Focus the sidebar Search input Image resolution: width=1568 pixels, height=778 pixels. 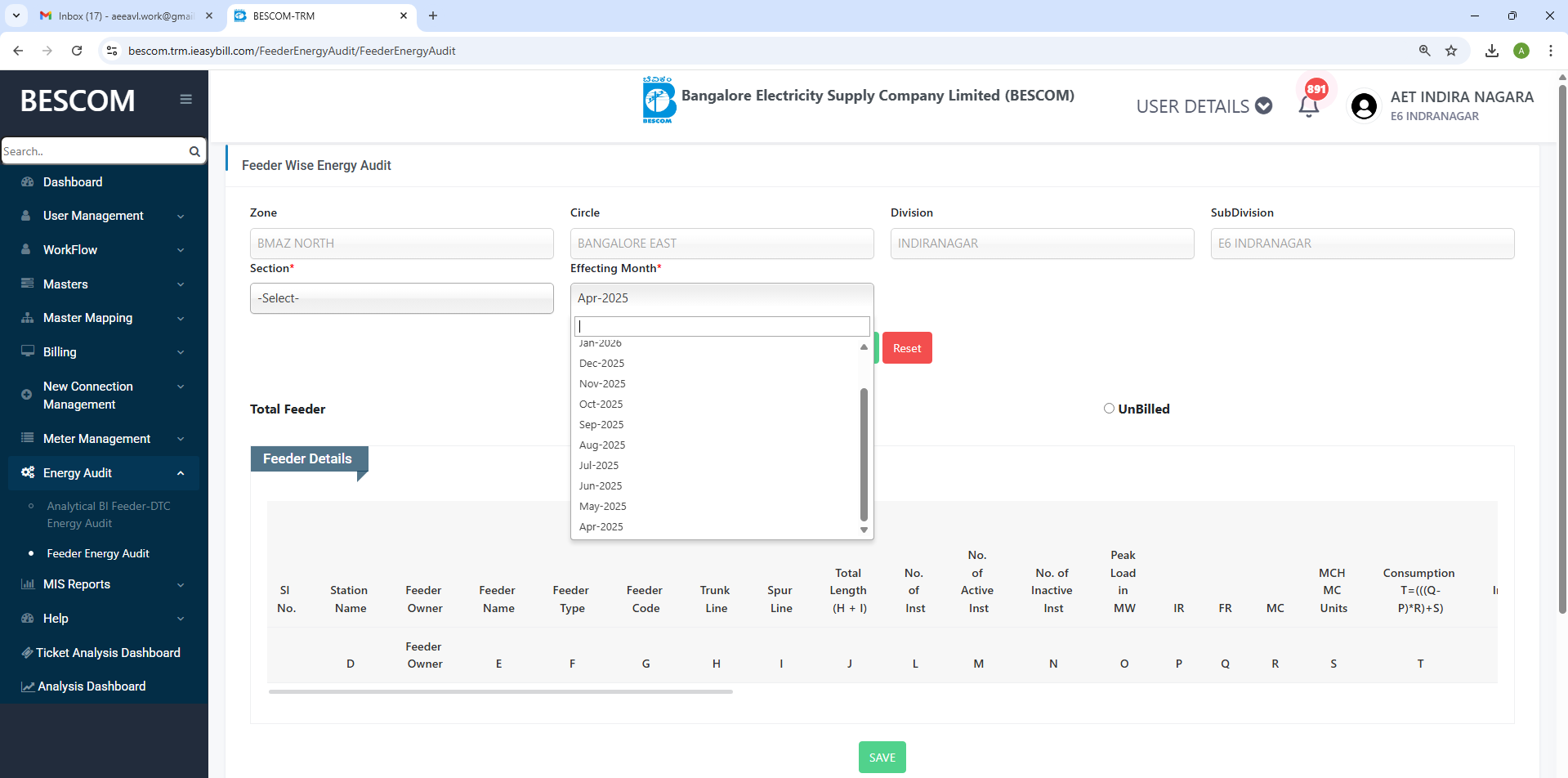(x=95, y=151)
